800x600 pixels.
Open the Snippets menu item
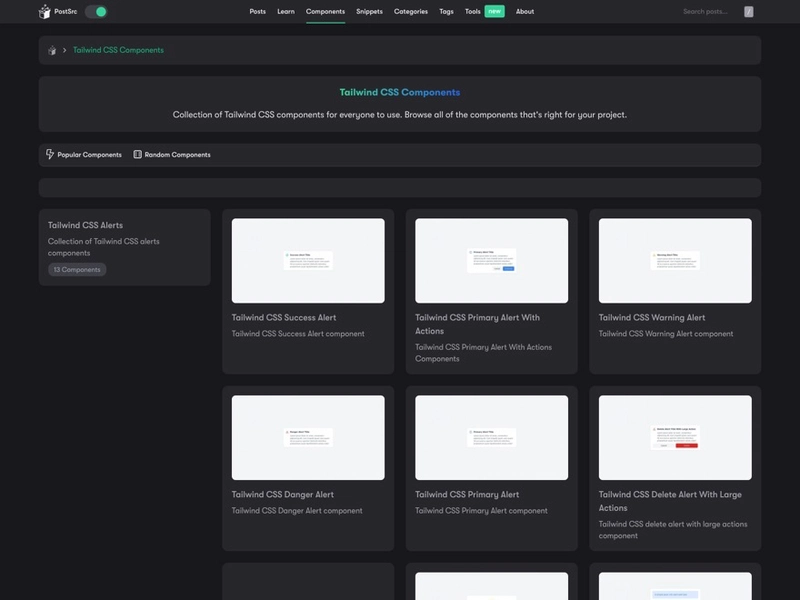pos(369,12)
